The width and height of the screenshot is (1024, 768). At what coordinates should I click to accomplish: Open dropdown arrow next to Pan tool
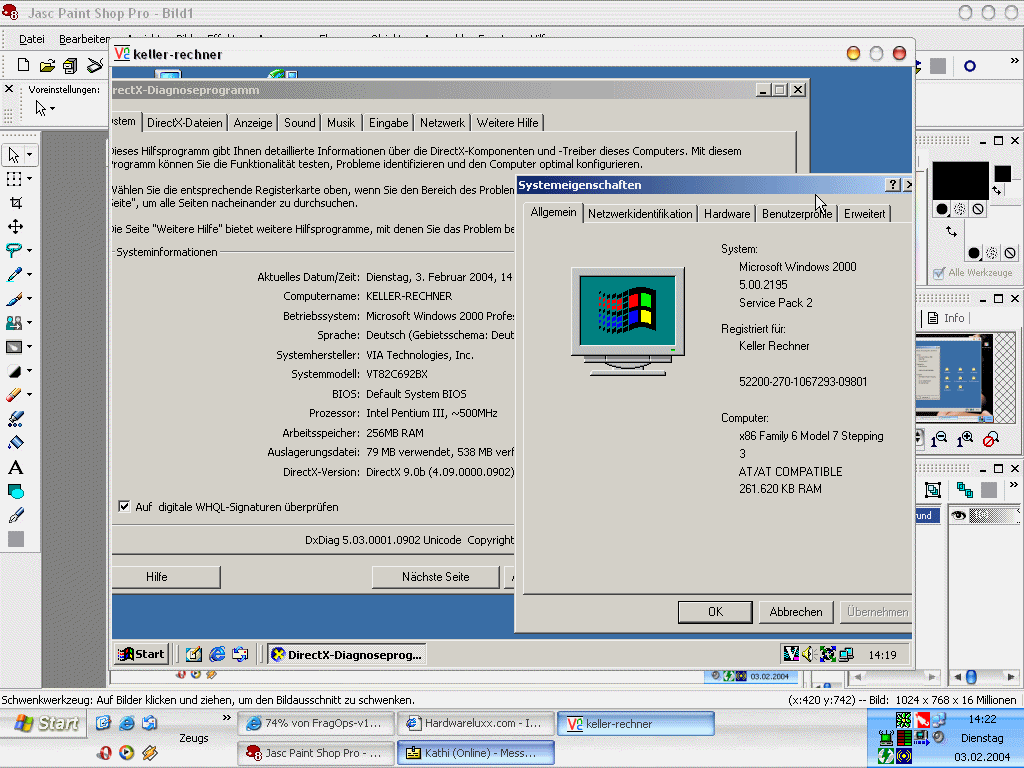click(x=29, y=155)
